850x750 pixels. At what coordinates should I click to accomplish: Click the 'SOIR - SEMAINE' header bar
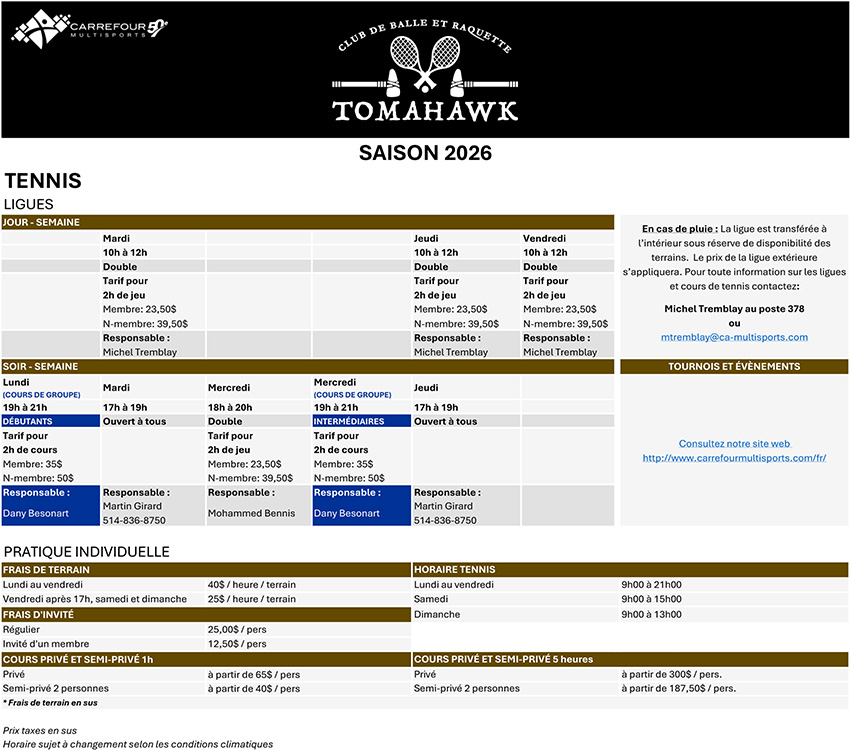point(307,366)
